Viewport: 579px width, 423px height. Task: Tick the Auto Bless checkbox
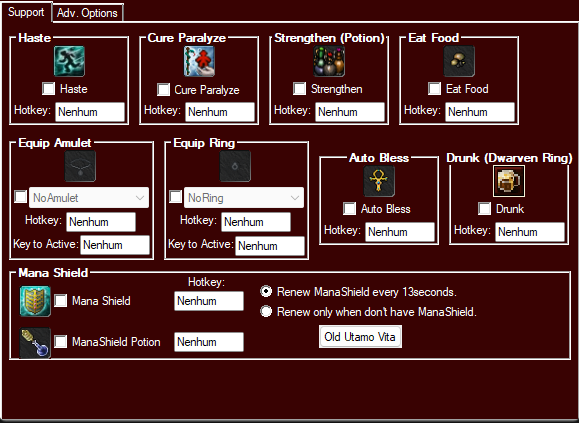click(x=349, y=209)
